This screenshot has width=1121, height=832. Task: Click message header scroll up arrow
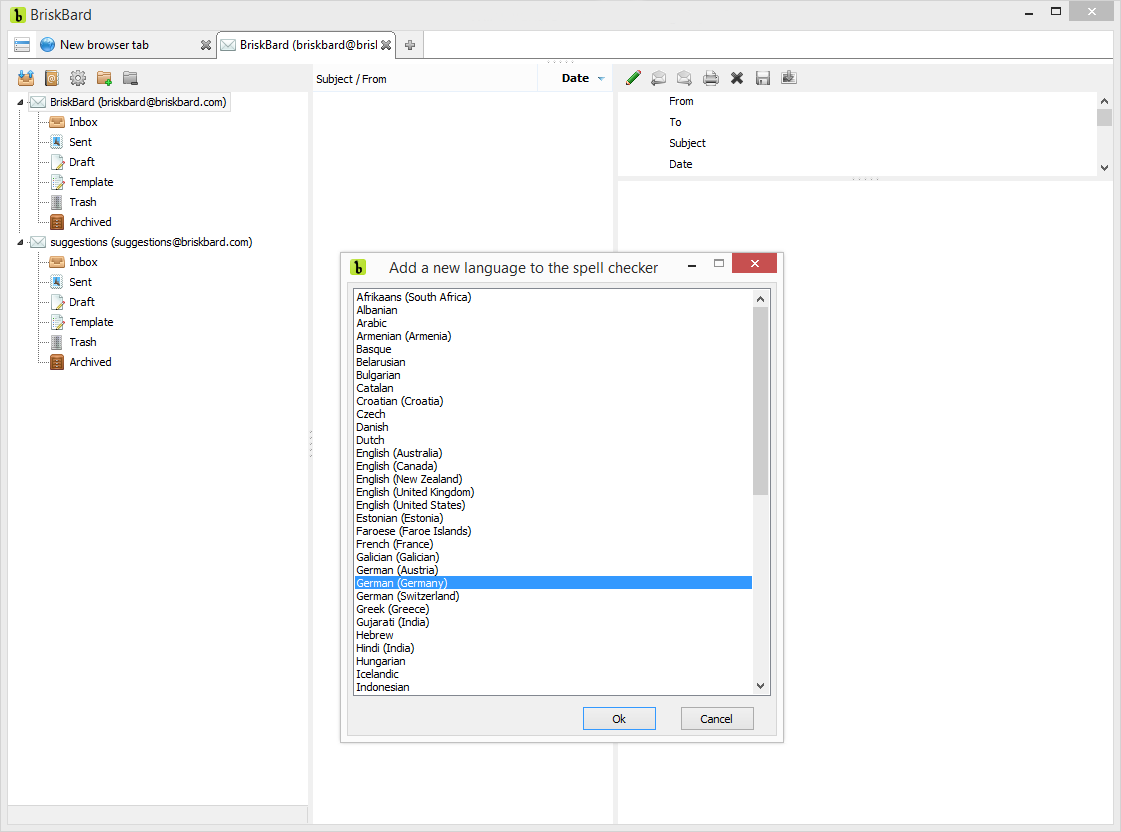click(x=1105, y=101)
